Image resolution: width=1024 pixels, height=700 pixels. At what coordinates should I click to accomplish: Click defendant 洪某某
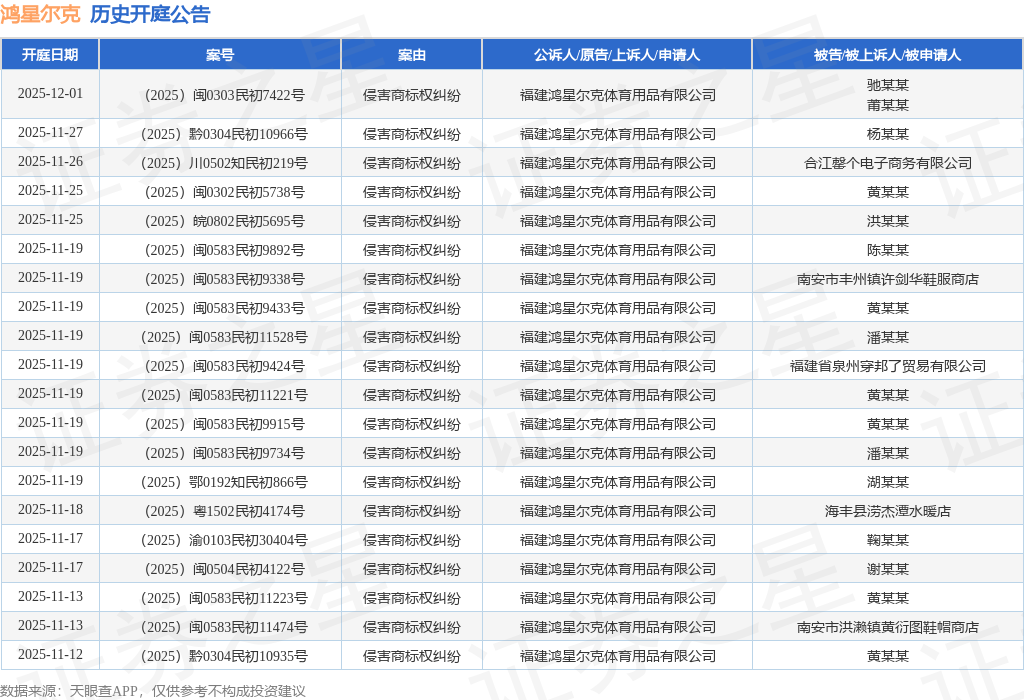coord(888,221)
